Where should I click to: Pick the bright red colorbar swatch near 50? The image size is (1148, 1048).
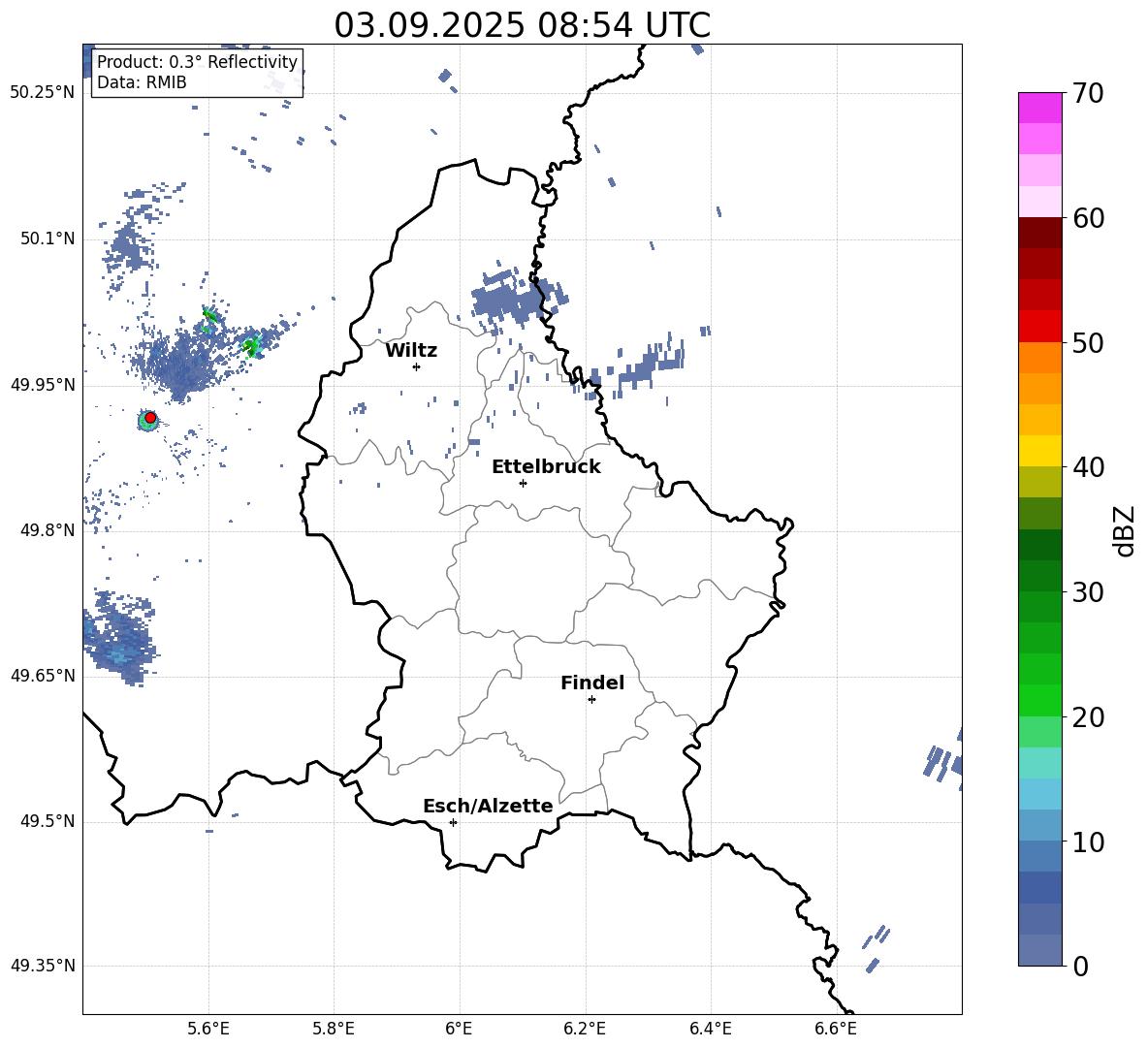(x=1039, y=327)
